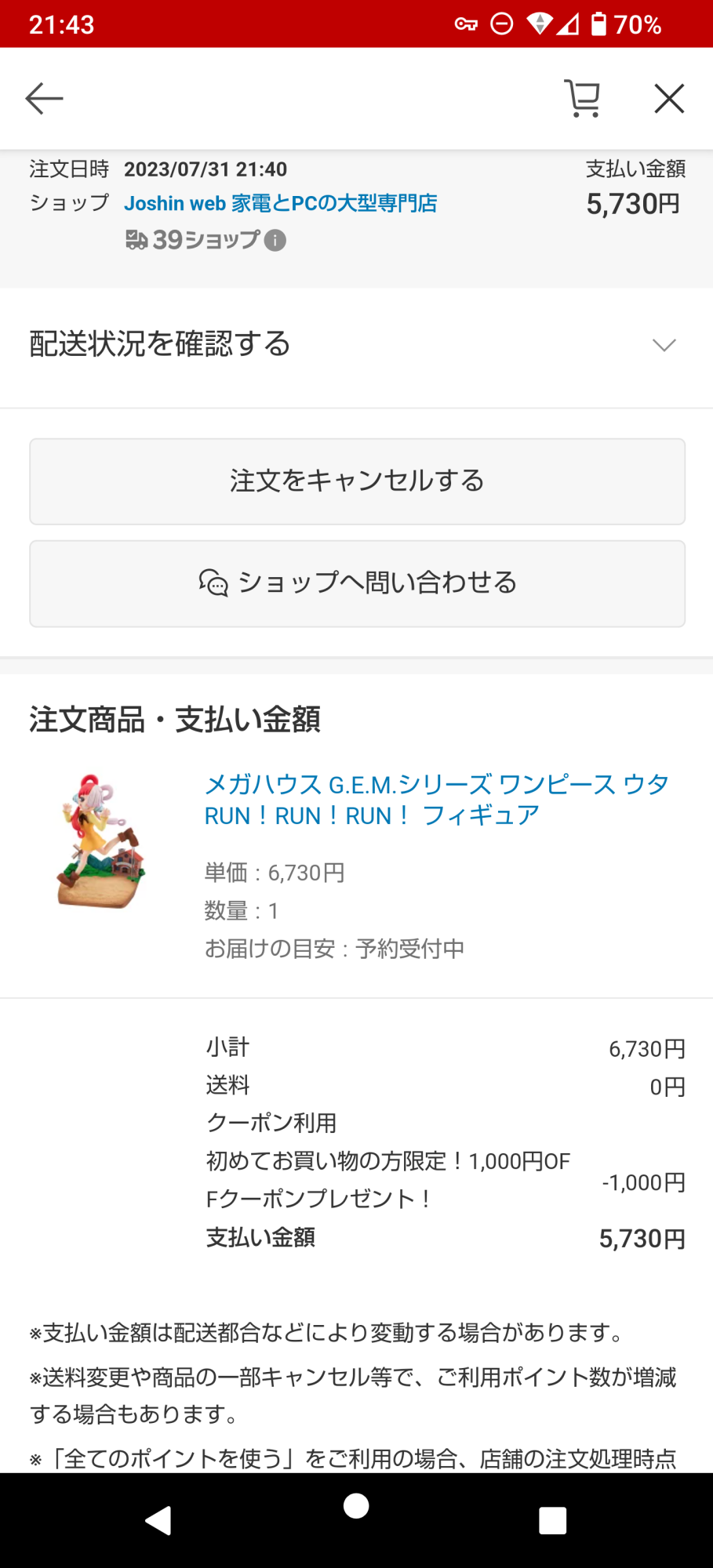Tap the 支払い金額 5,730円 header total
The height and width of the screenshot is (1568, 713).
click(x=634, y=204)
